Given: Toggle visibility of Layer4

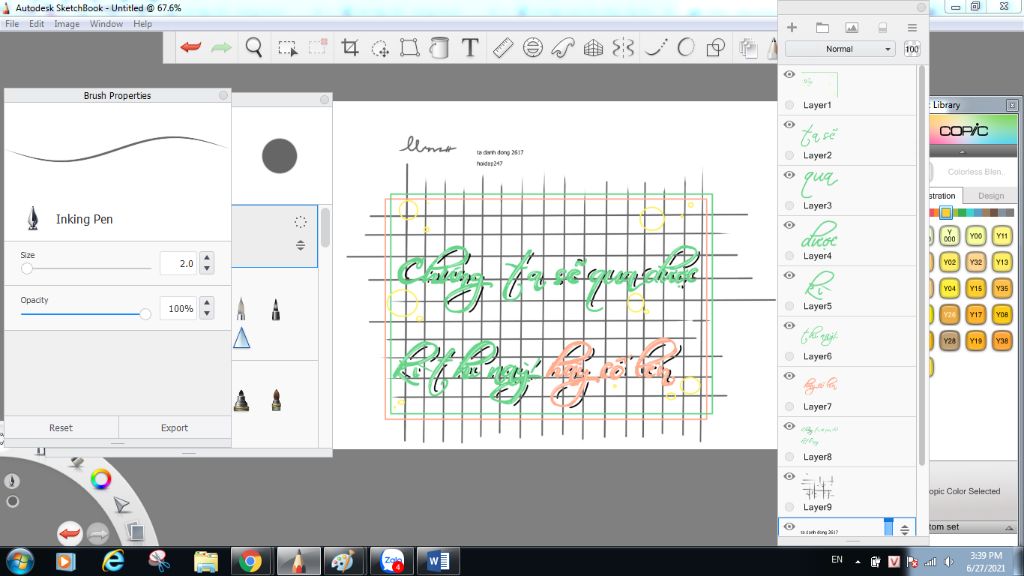Looking at the screenshot, I should click(x=789, y=225).
